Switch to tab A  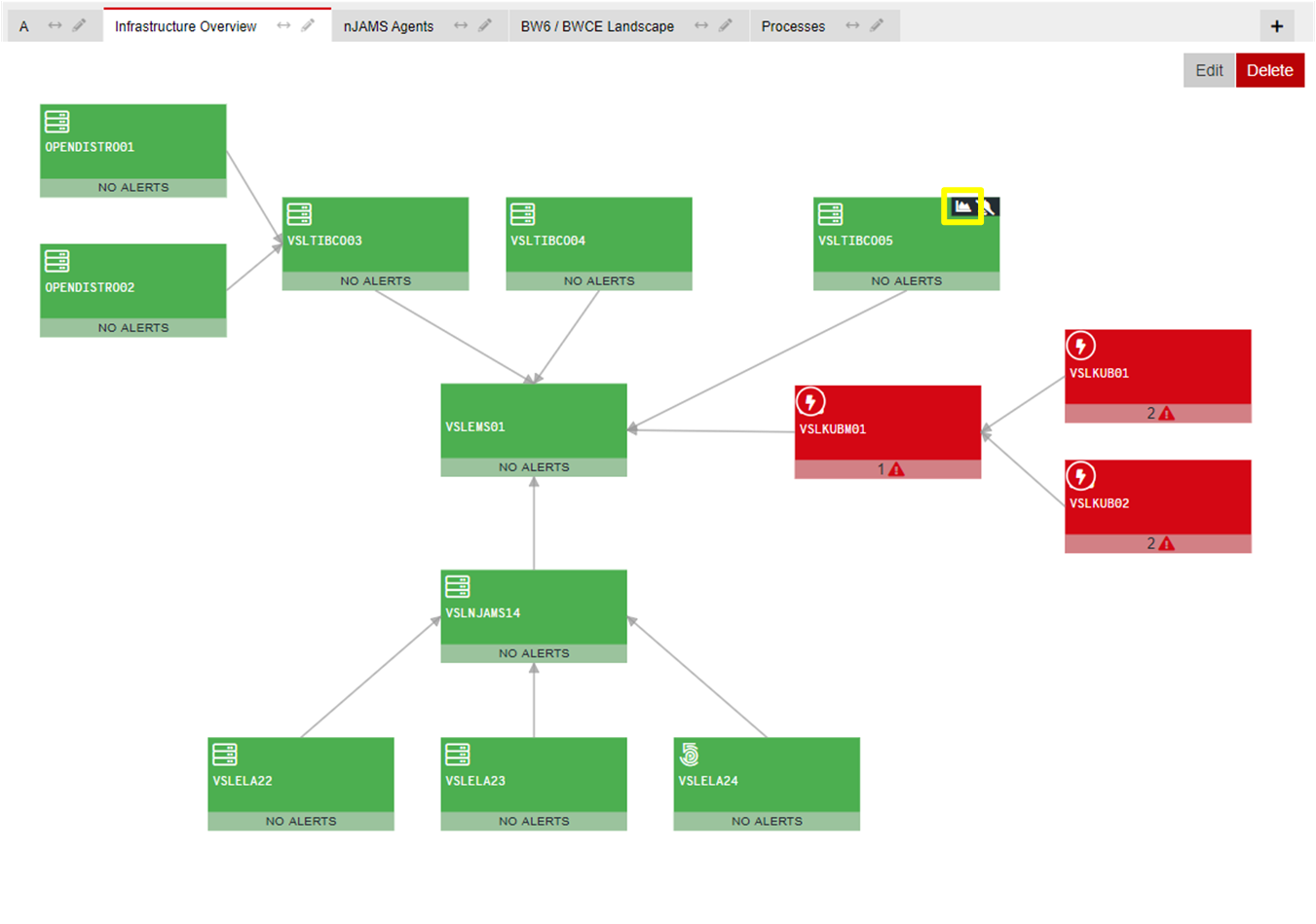[24, 26]
